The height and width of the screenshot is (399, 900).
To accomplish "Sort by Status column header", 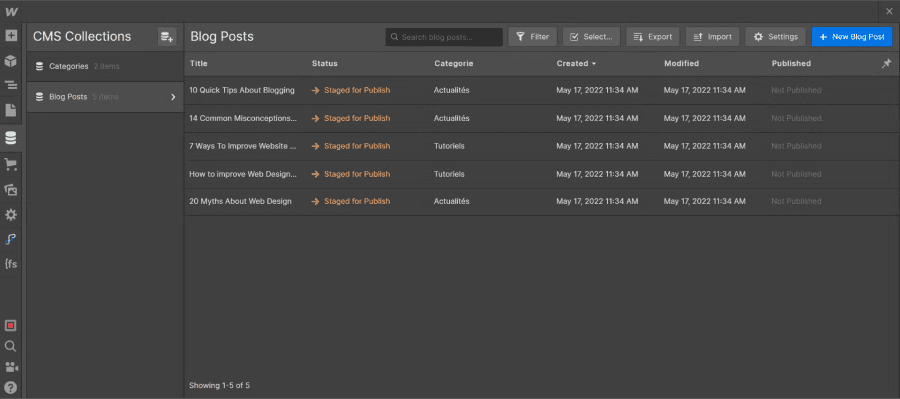I will point(325,64).
